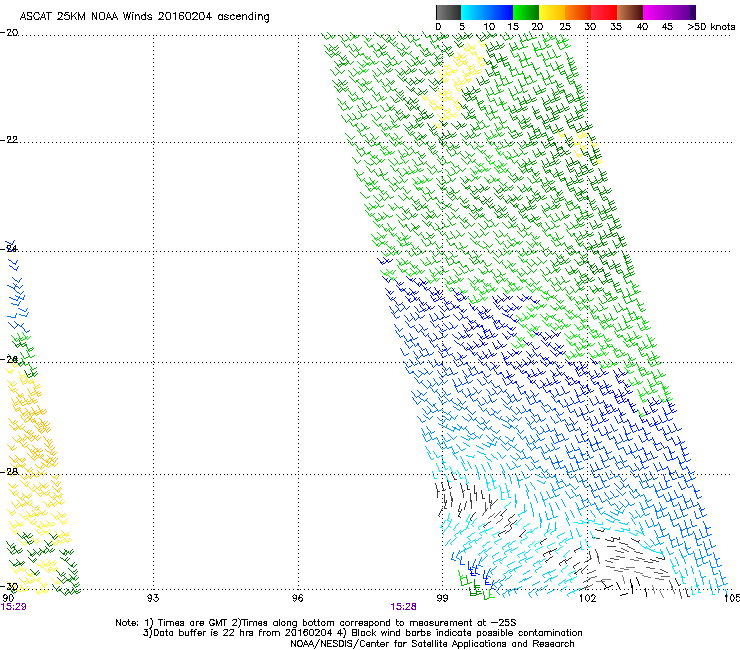Click the '>50 knots' legend label

pos(711,27)
